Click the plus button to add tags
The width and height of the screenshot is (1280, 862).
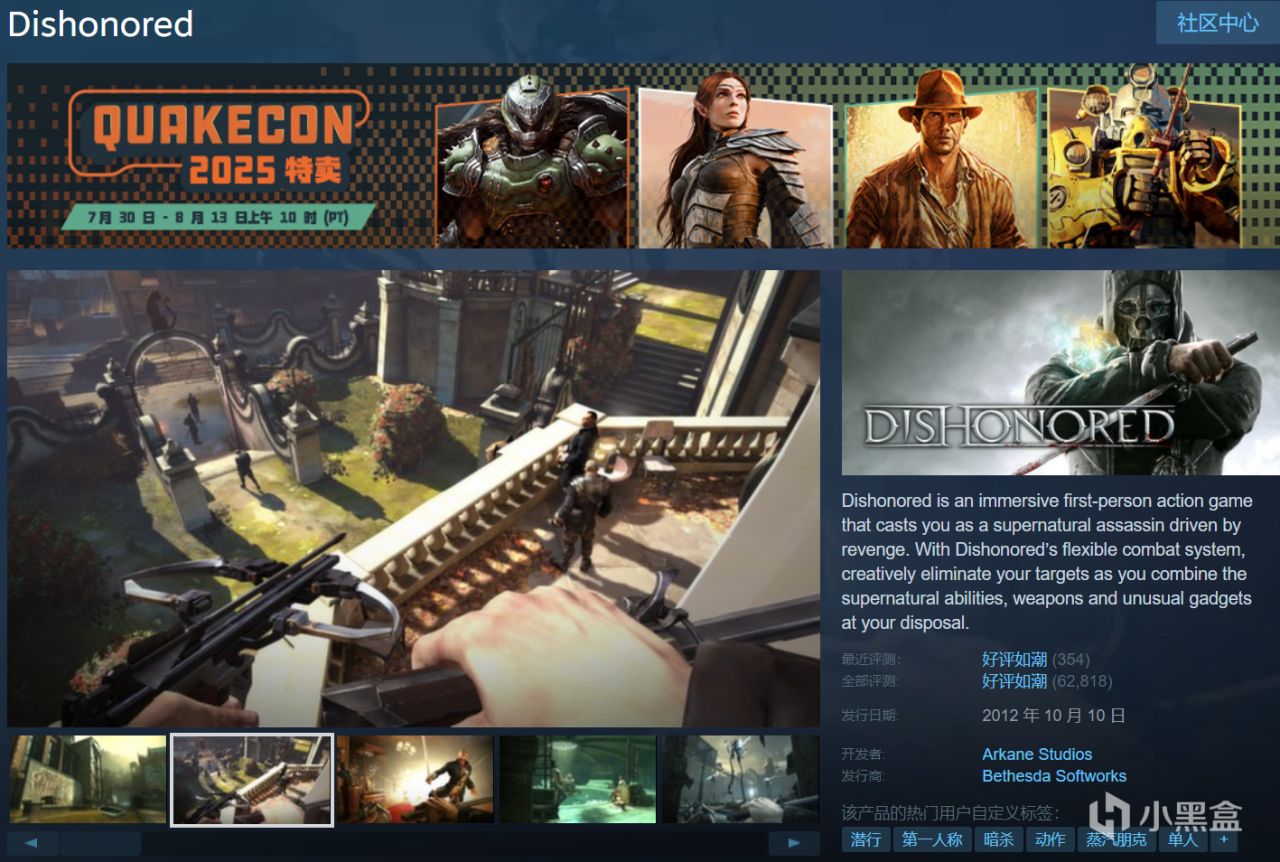(x=1223, y=839)
